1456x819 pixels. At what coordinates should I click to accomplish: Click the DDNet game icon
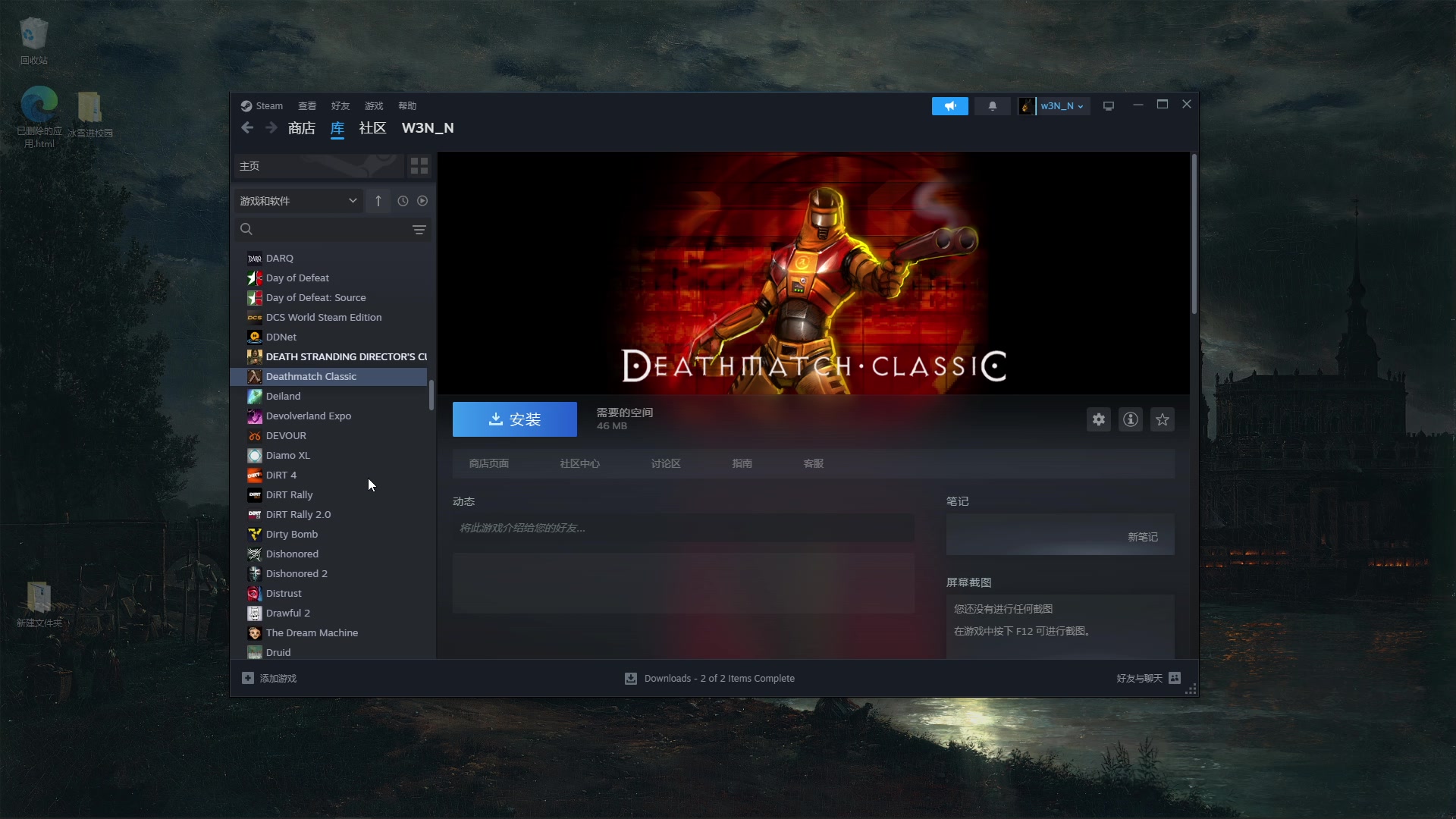[x=255, y=337]
